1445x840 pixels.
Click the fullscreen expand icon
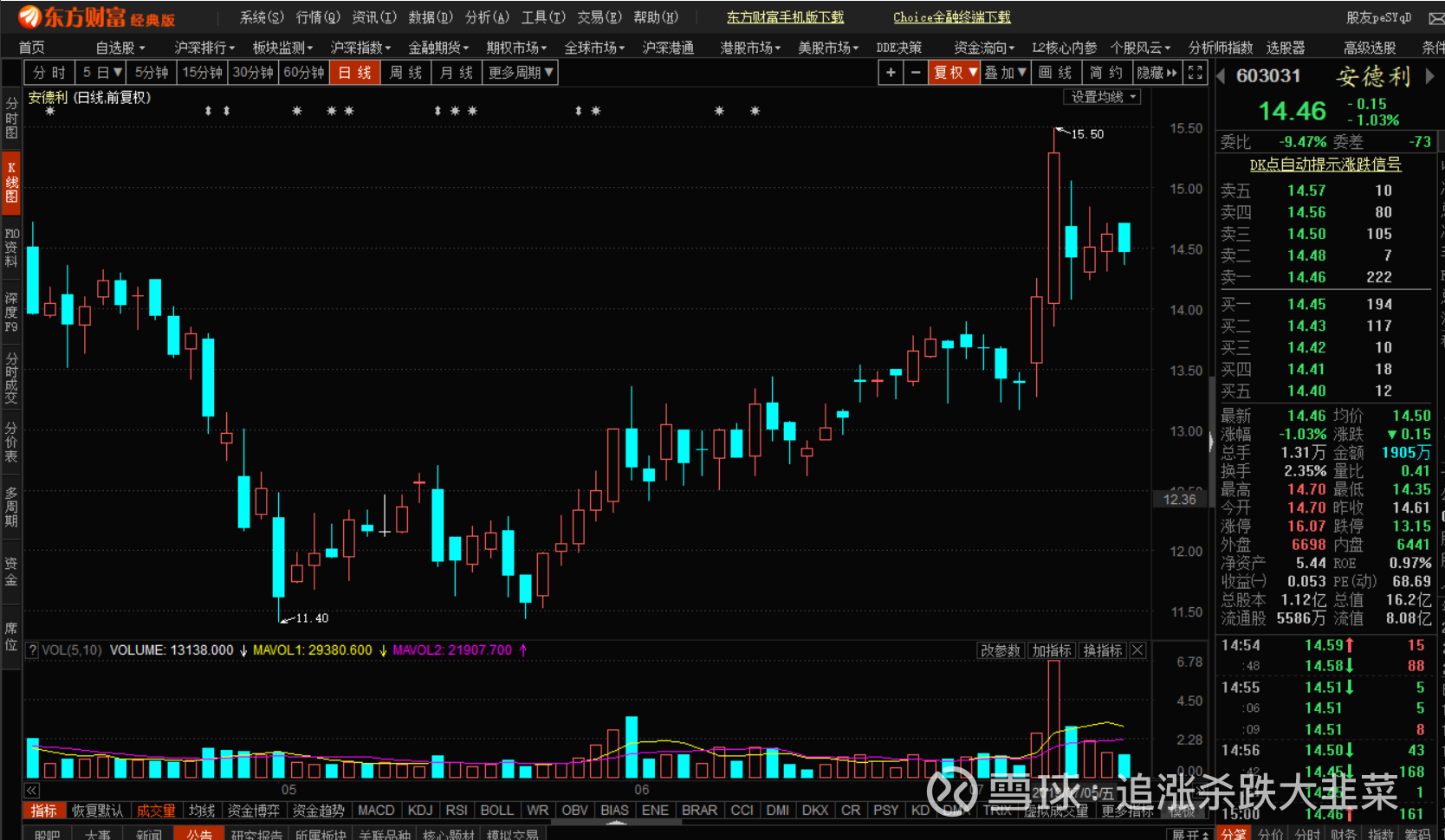(1196, 73)
